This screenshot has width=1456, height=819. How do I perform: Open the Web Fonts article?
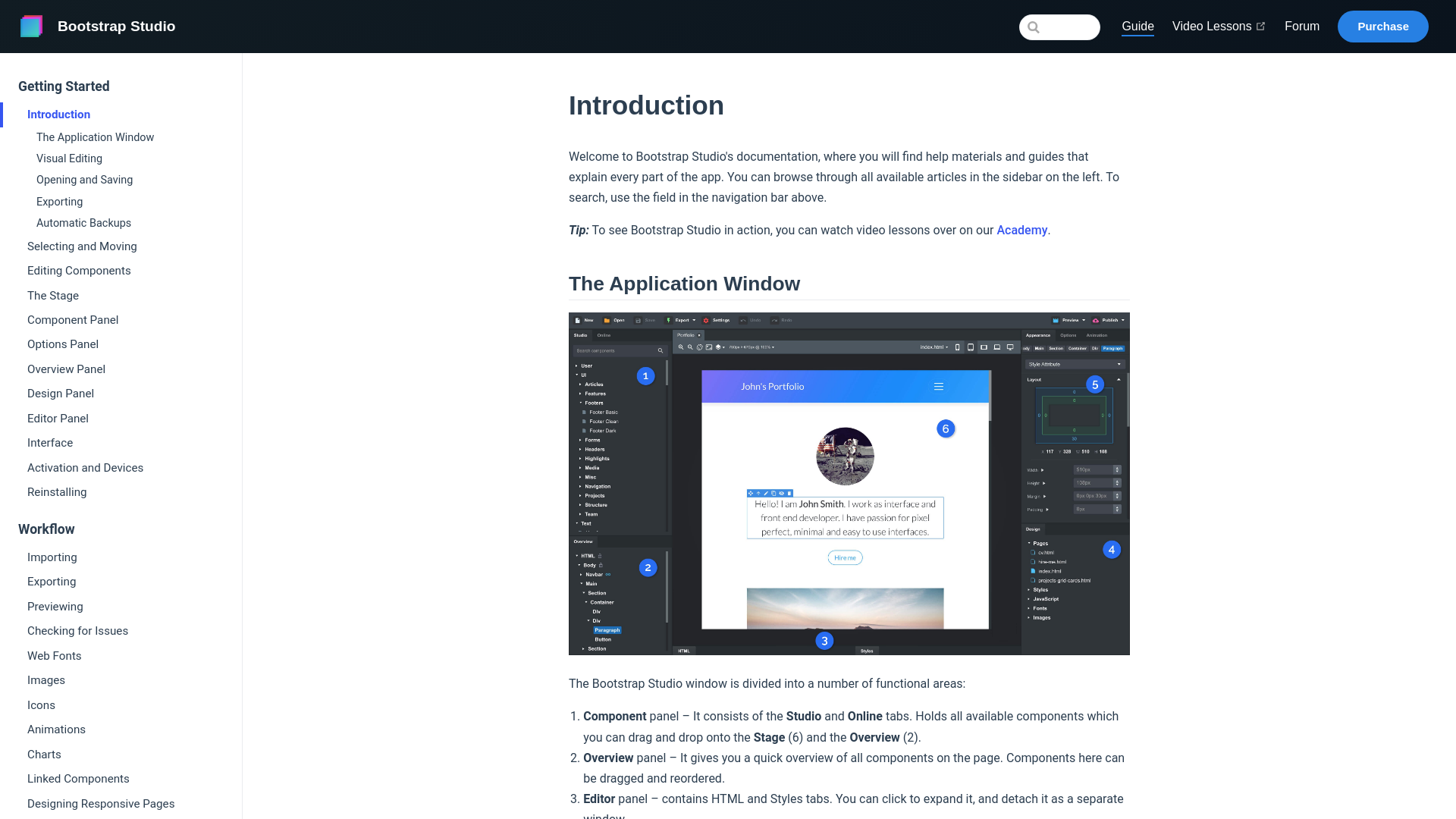[54, 656]
